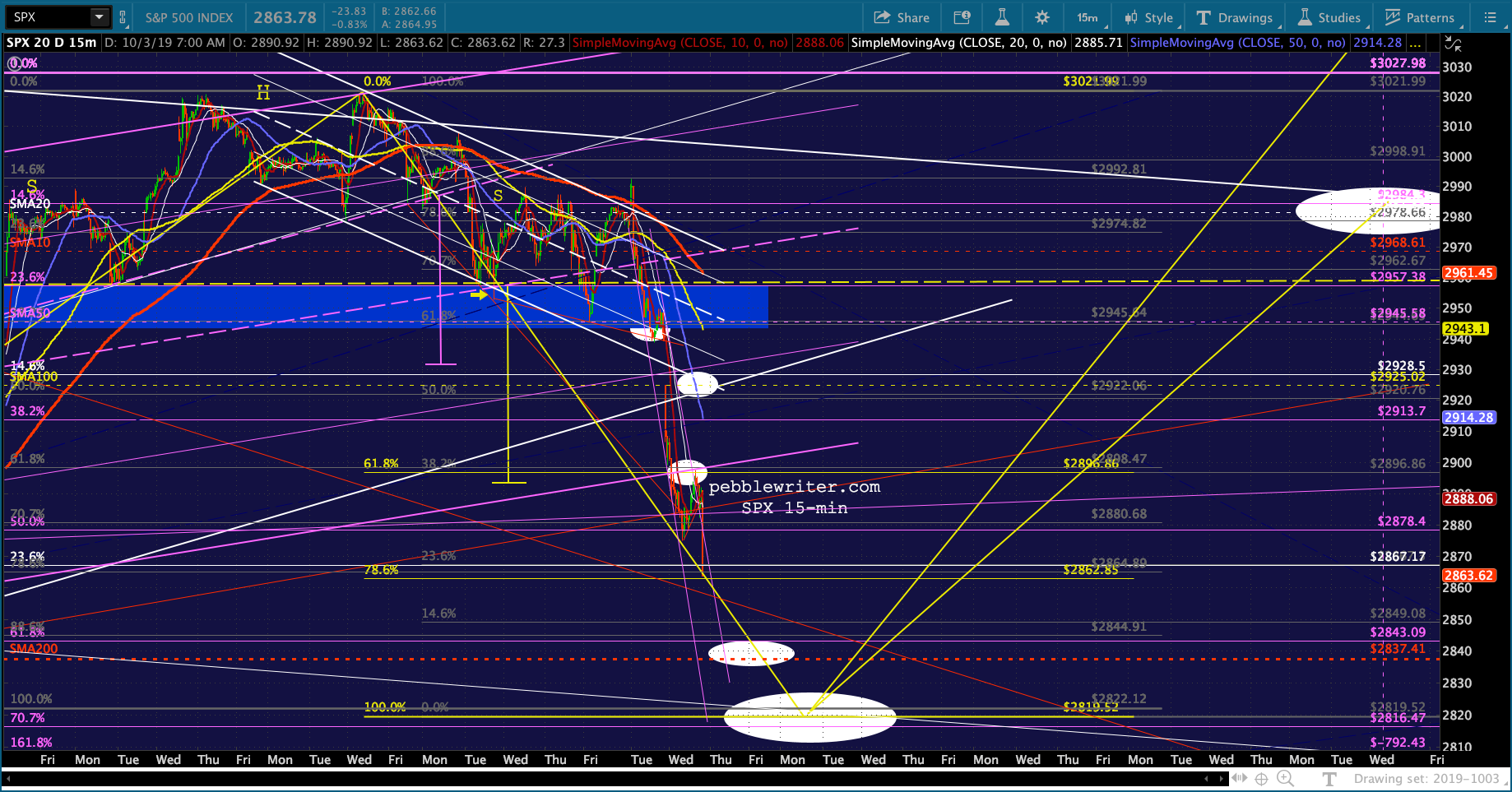Click the yellow 2943.1 price axis bubble

(x=1465, y=328)
